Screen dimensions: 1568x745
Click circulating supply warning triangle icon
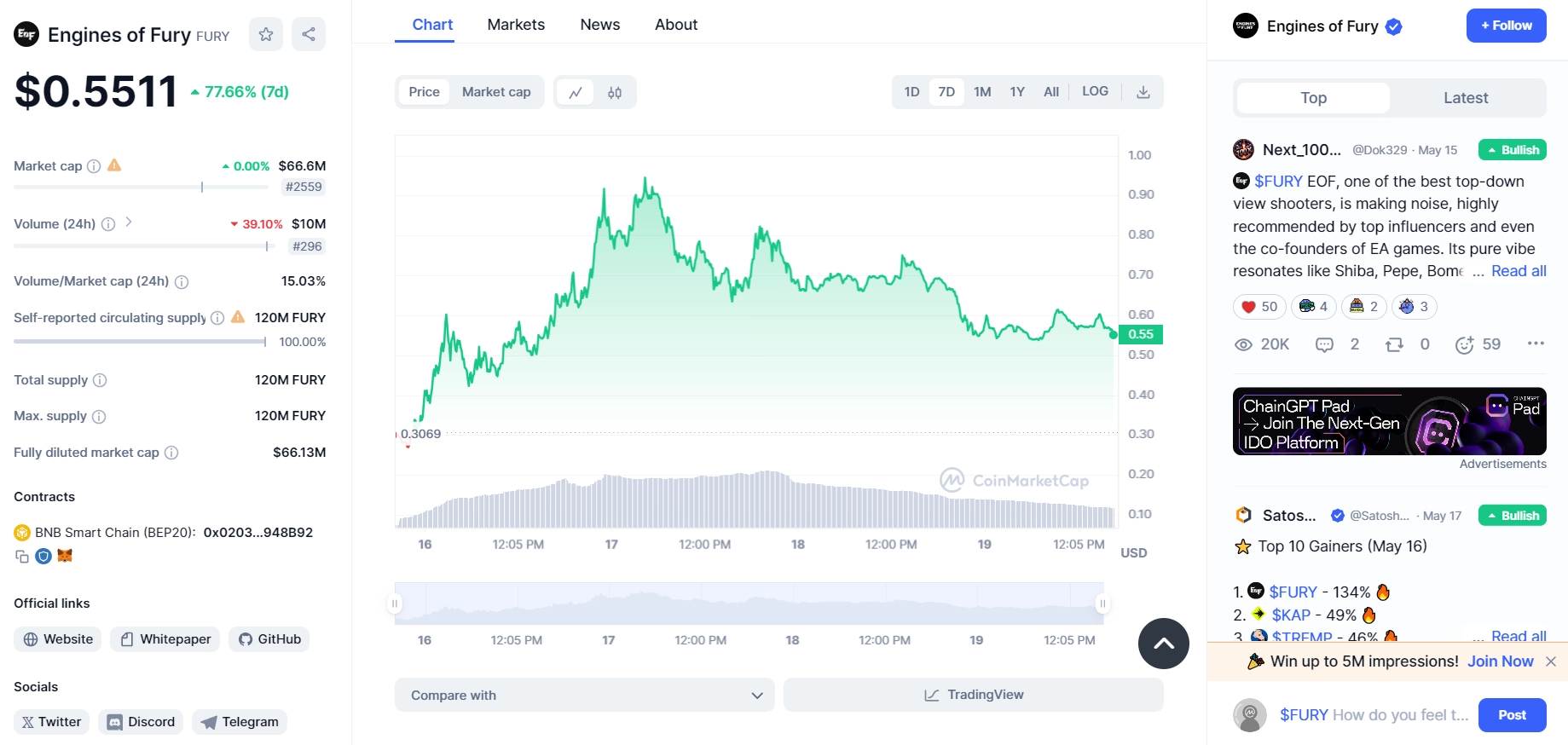pyautogui.click(x=238, y=317)
